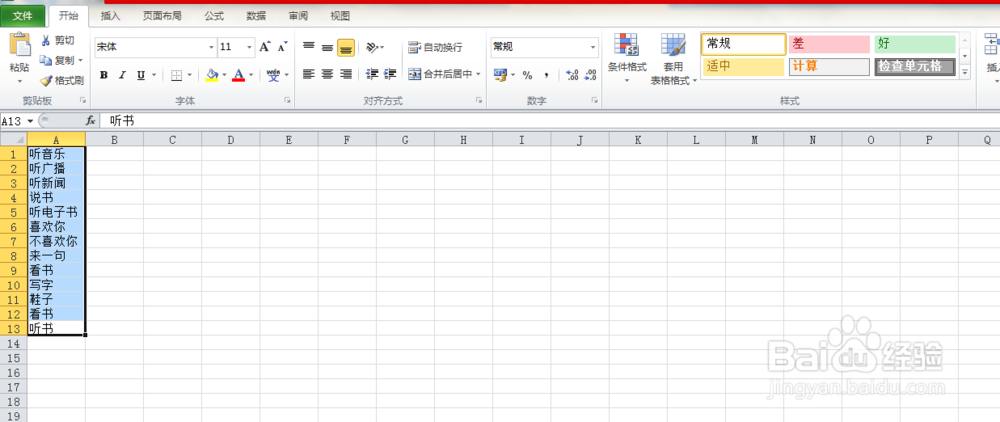Image resolution: width=1000 pixels, height=422 pixels.
Task: Click the accounting number format icon
Action: [500, 75]
